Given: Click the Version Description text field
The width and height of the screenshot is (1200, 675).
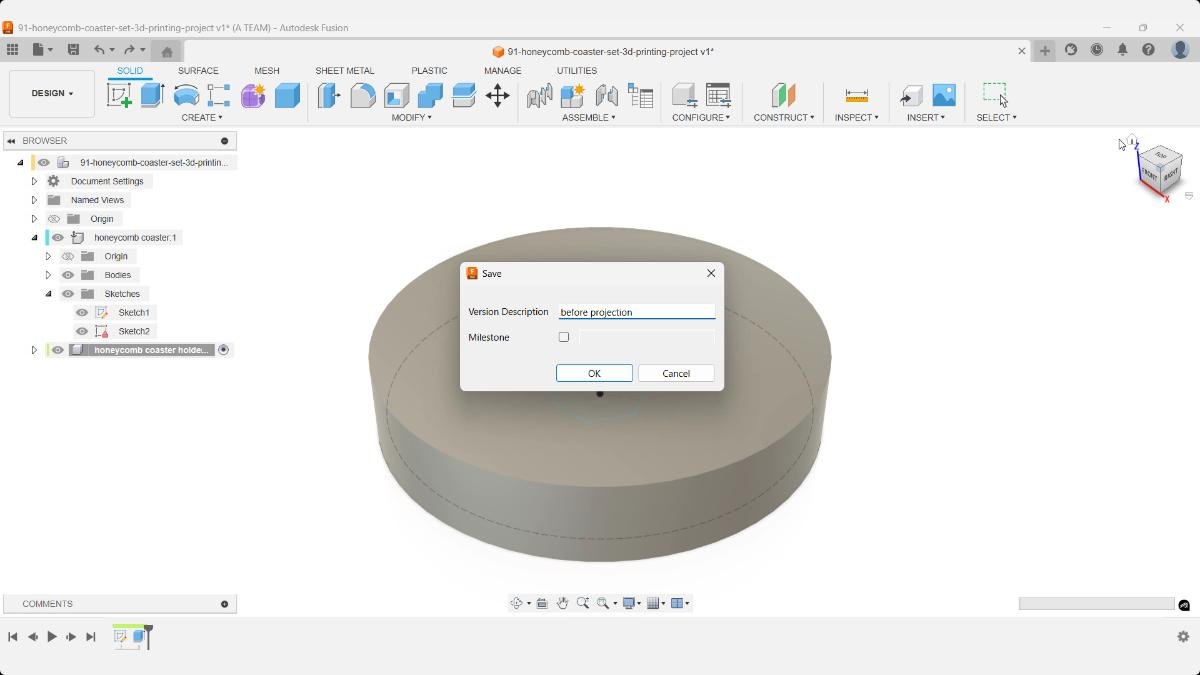Looking at the screenshot, I should pos(636,311).
